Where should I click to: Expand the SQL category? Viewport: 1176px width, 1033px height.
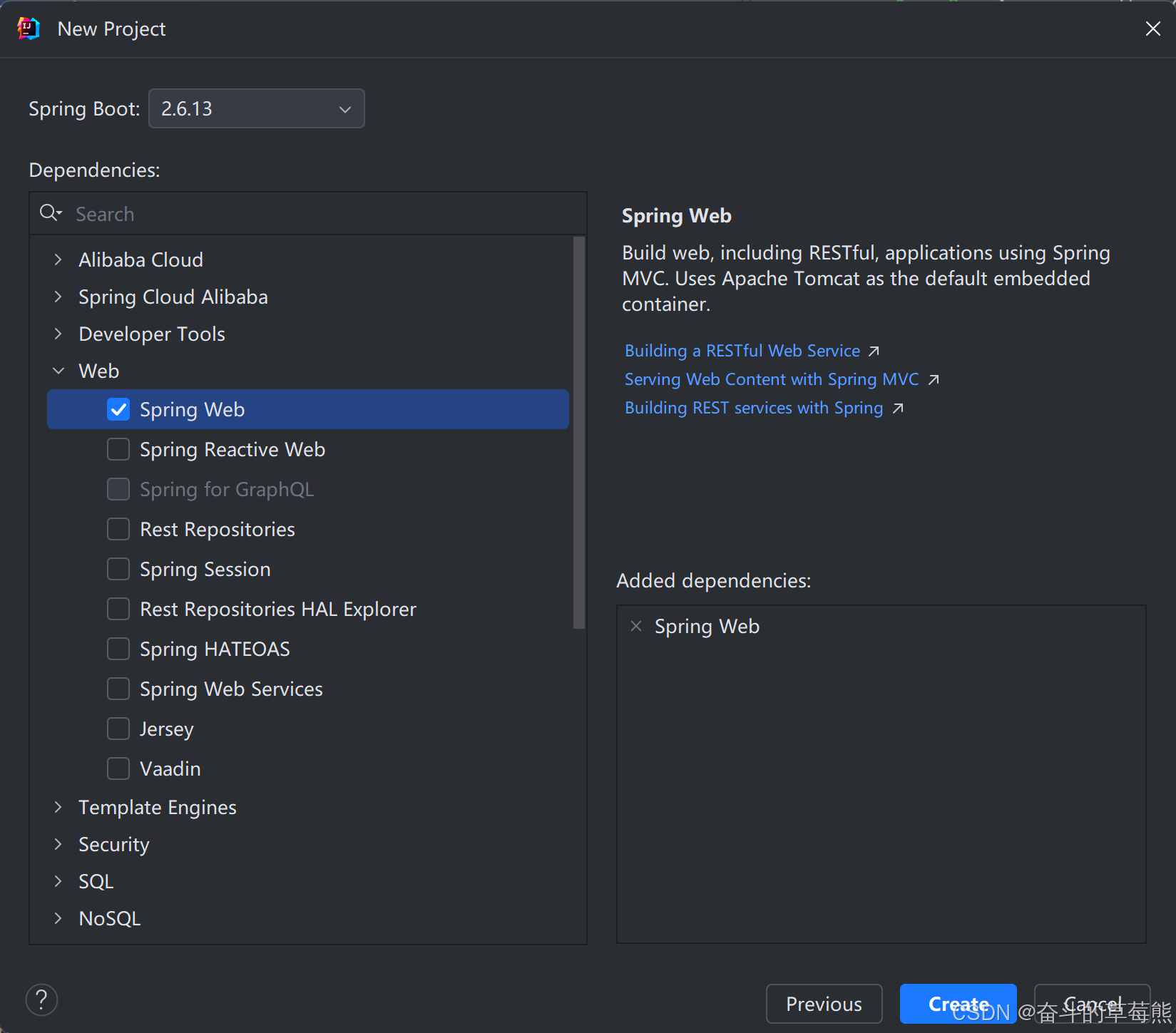[x=58, y=881]
